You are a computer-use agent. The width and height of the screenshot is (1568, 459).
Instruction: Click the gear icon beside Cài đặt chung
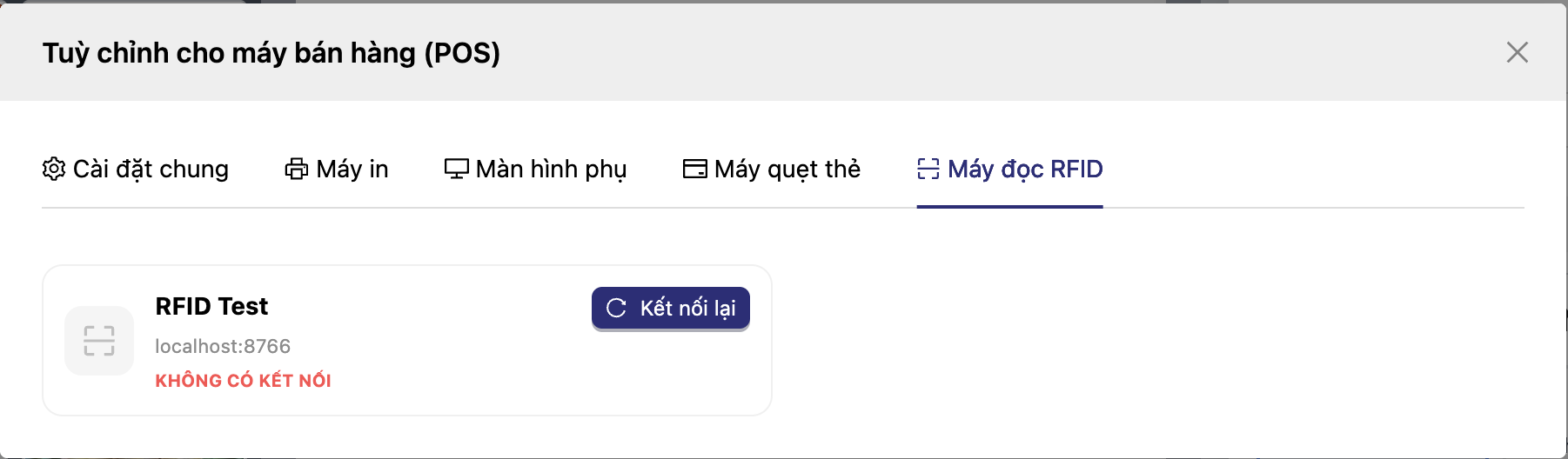click(x=54, y=169)
